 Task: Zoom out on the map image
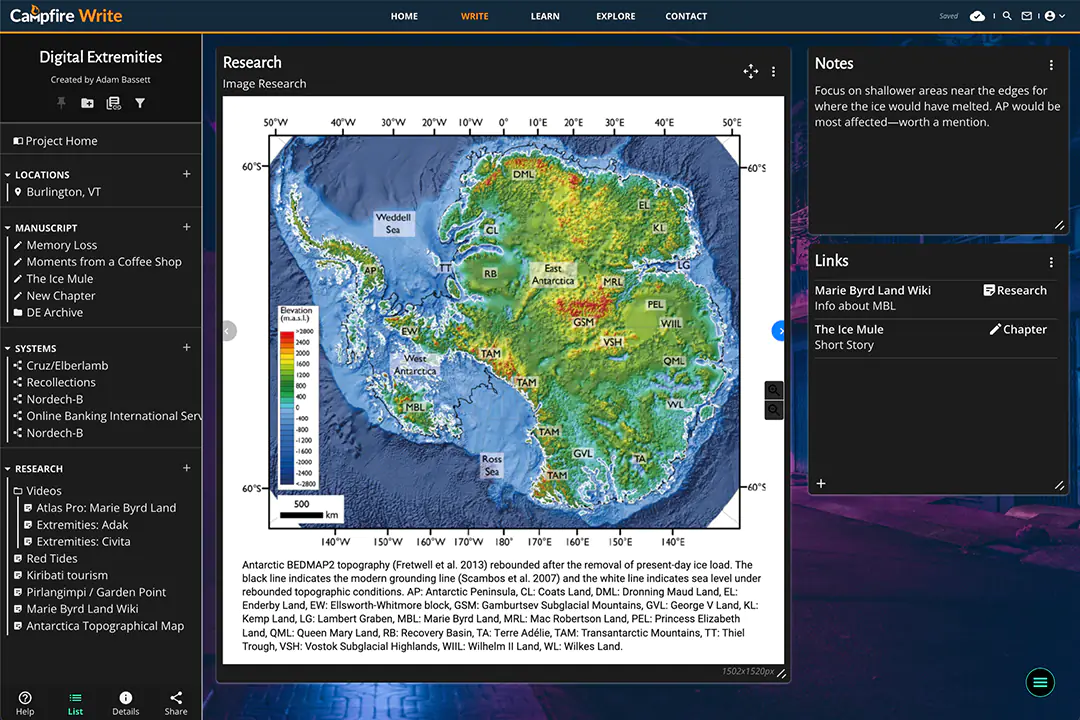(x=773, y=410)
